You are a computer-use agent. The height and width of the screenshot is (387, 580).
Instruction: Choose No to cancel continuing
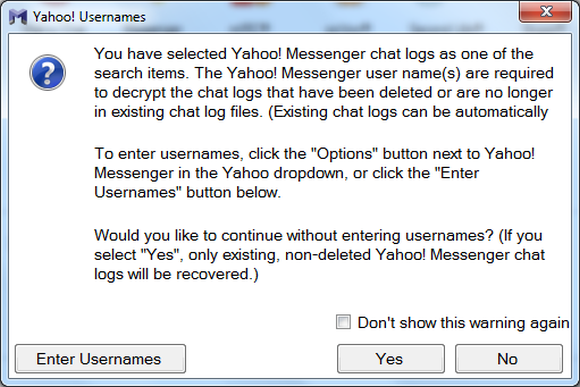tap(509, 359)
